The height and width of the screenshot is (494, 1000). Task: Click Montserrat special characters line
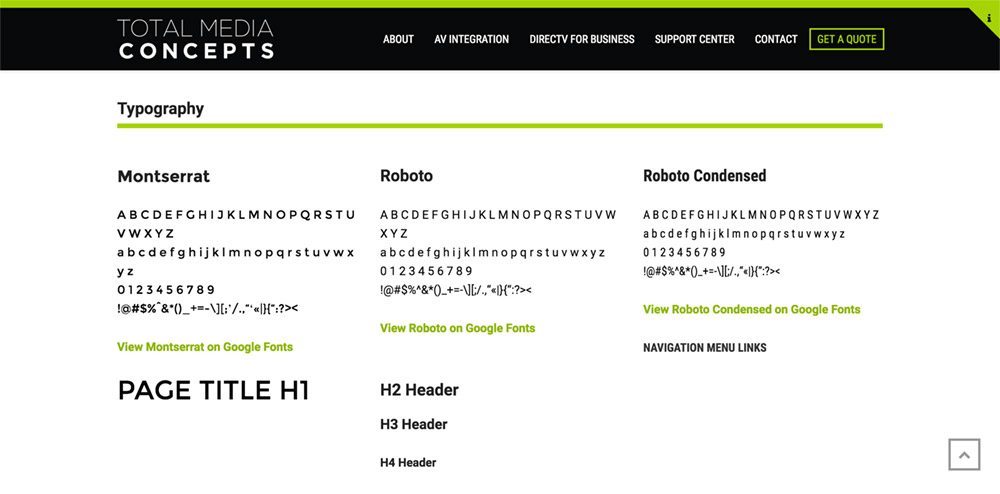[x=207, y=309]
